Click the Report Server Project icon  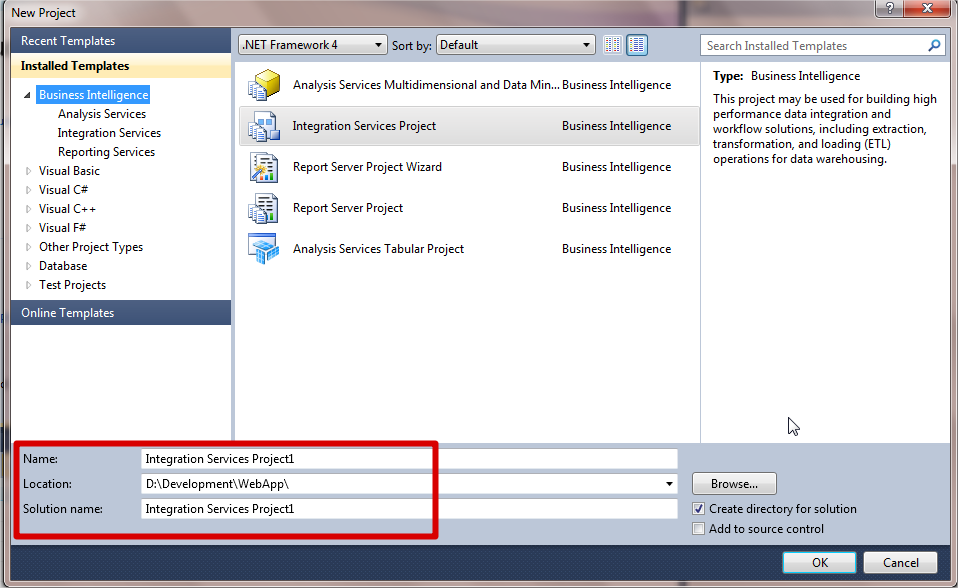pos(263,209)
